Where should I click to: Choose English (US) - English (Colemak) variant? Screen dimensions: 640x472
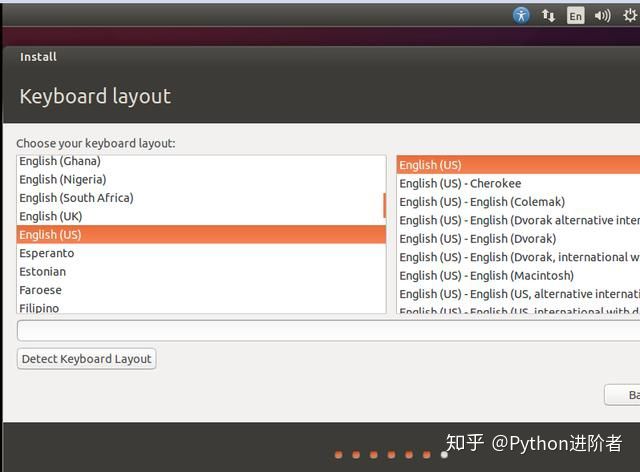(x=518, y=202)
